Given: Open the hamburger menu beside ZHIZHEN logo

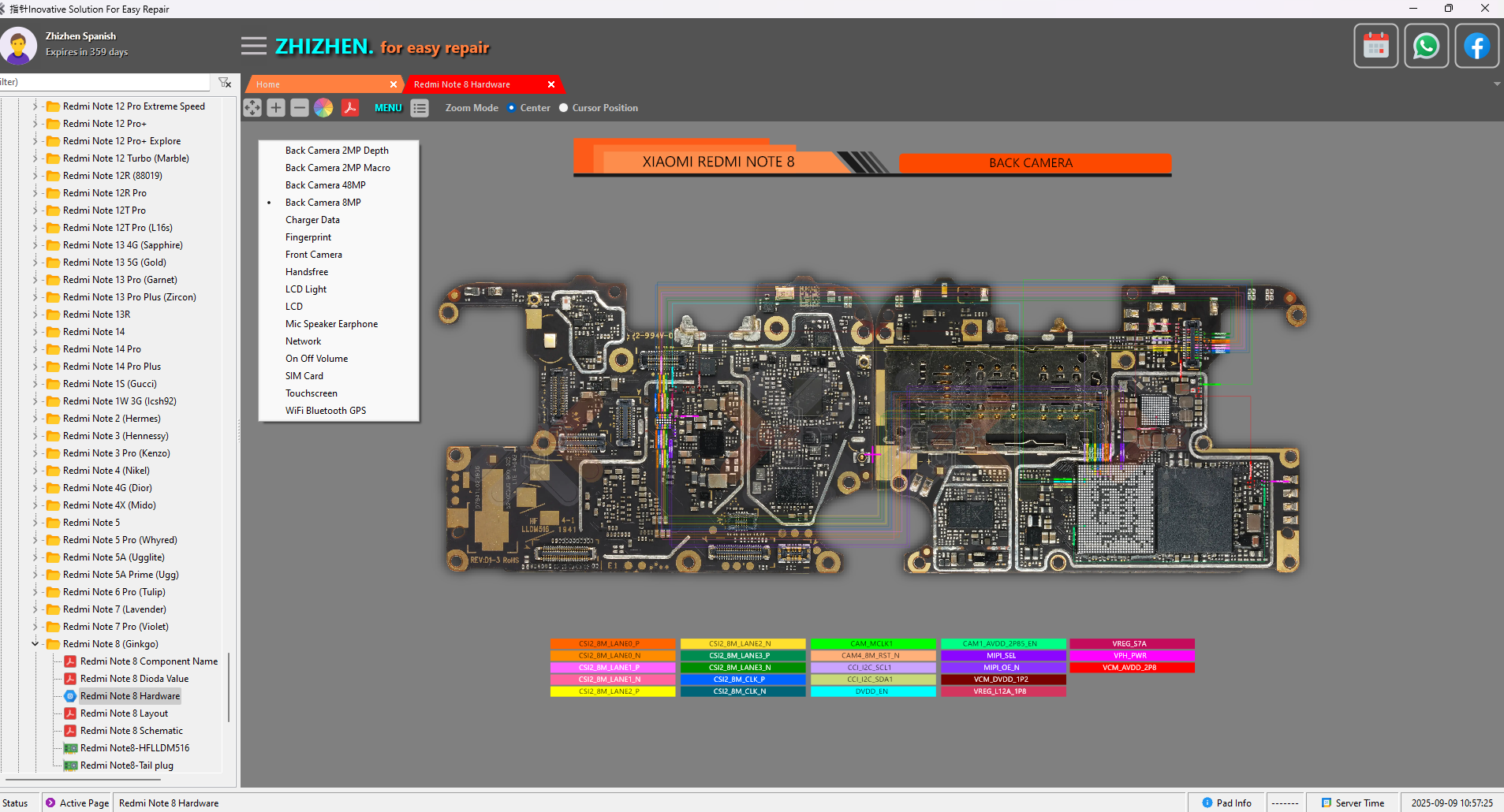Looking at the screenshot, I should click(x=254, y=46).
